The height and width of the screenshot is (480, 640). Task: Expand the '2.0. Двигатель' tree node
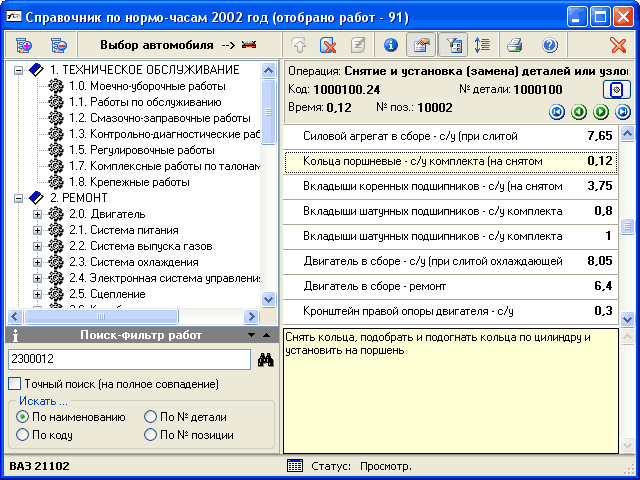point(38,214)
